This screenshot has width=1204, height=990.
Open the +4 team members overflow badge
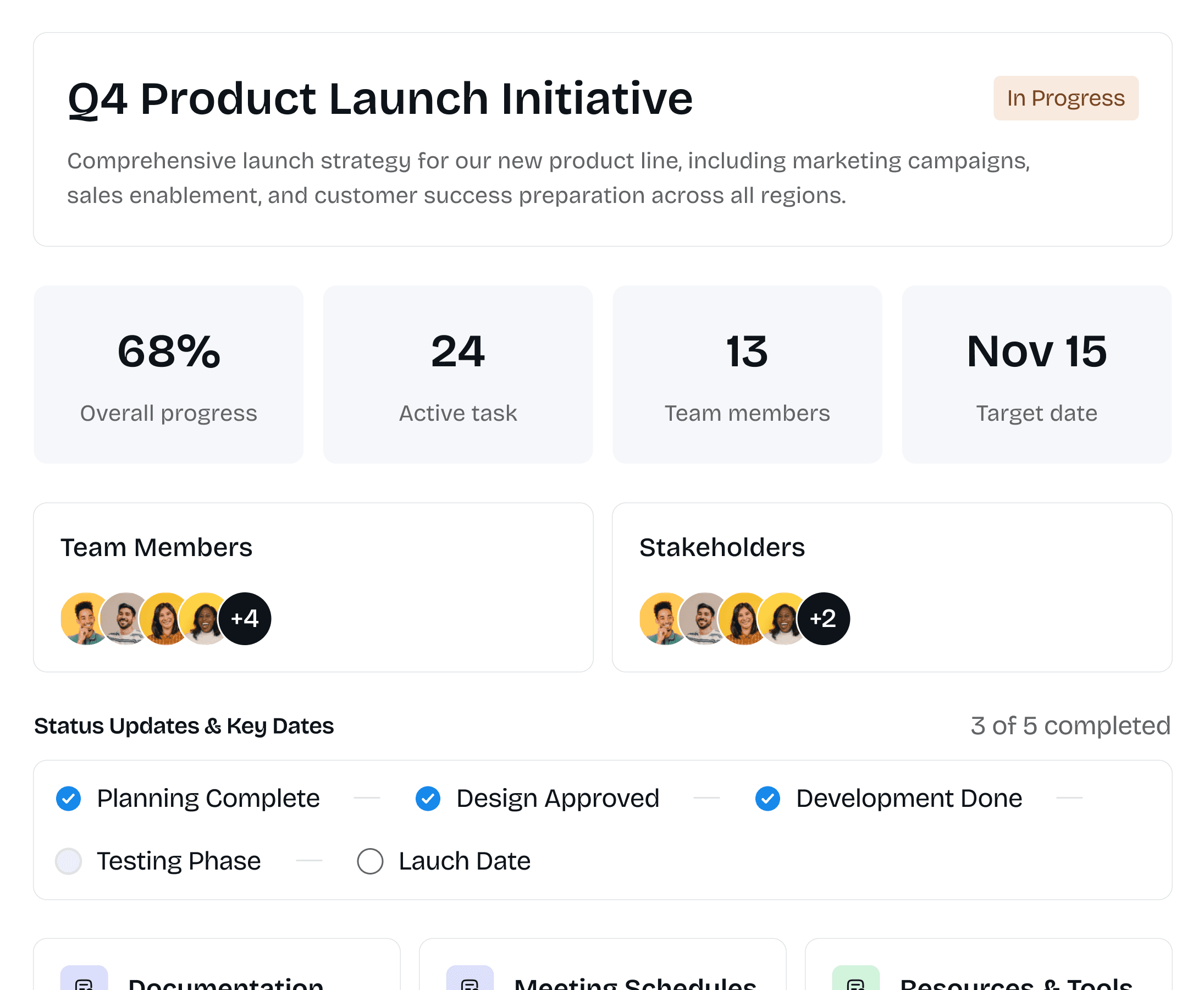tap(245, 619)
